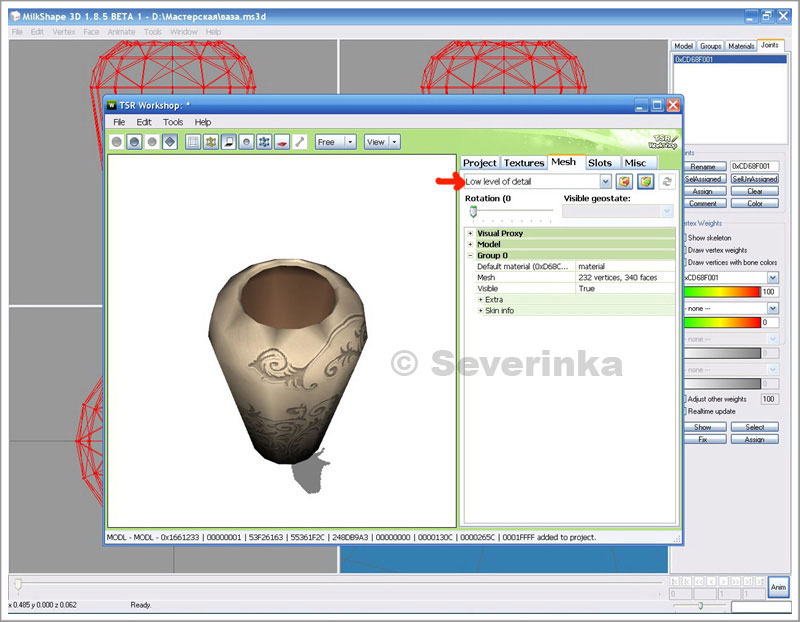Collapse the Group 0 section
The height and width of the screenshot is (622, 800).
pos(470,255)
